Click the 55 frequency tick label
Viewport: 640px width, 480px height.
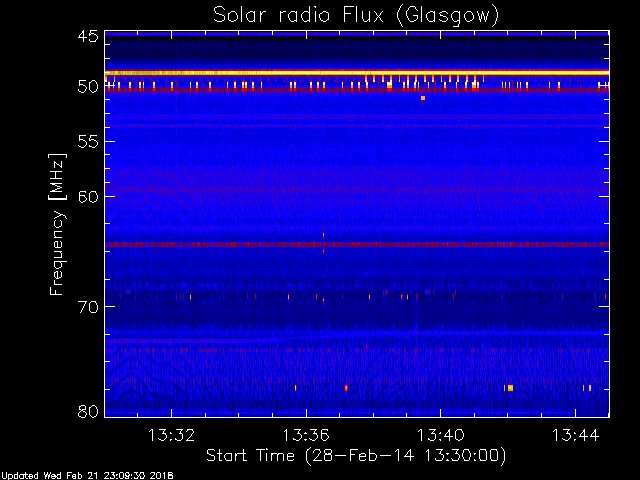pyautogui.click(x=88, y=142)
